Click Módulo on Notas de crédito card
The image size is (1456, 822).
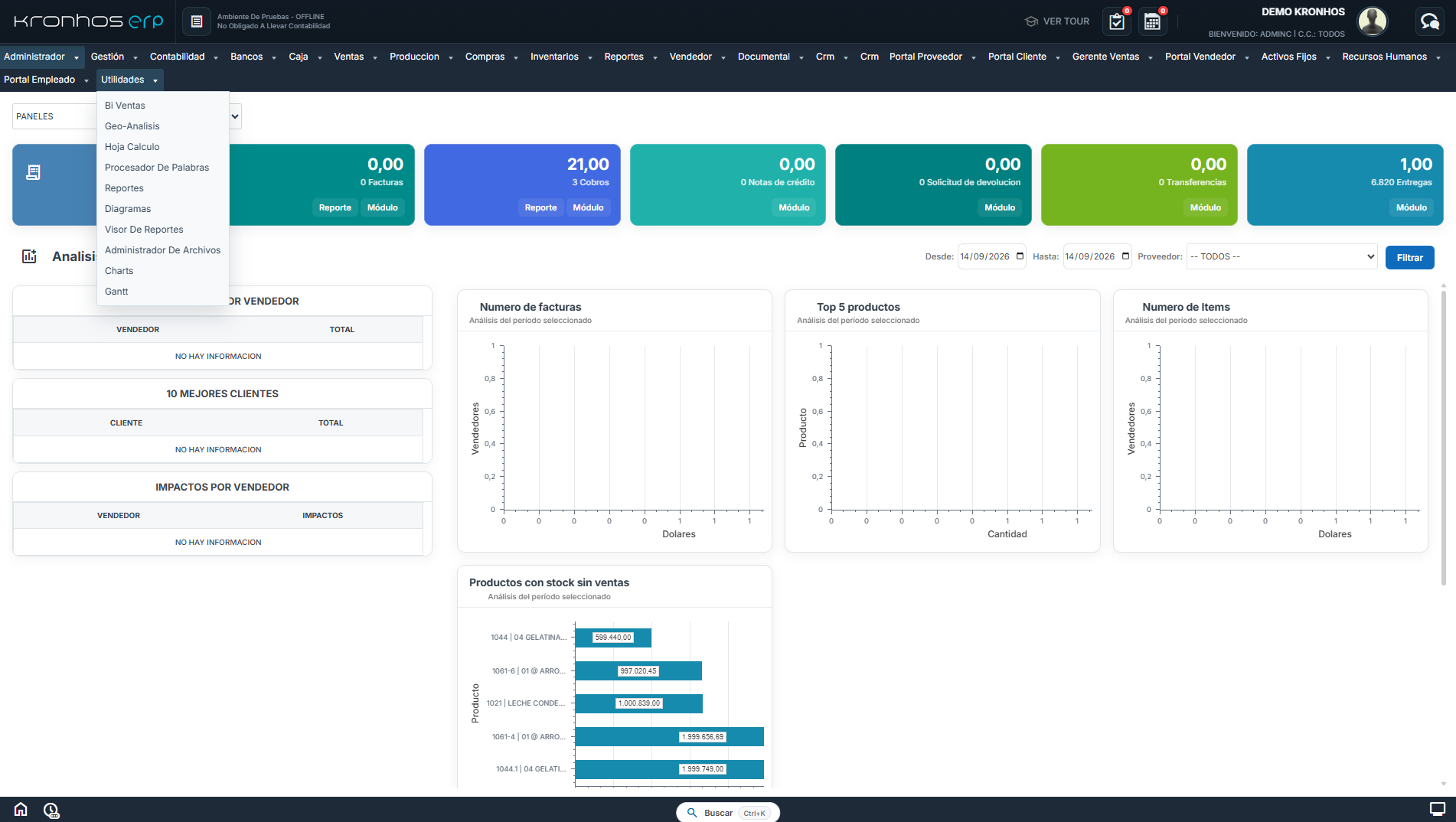pyautogui.click(x=794, y=207)
